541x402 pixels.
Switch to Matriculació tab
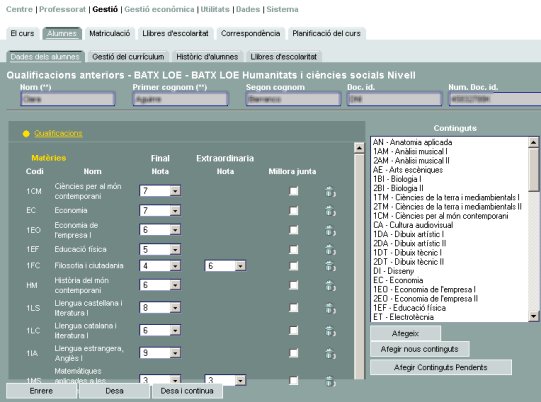click(x=110, y=33)
